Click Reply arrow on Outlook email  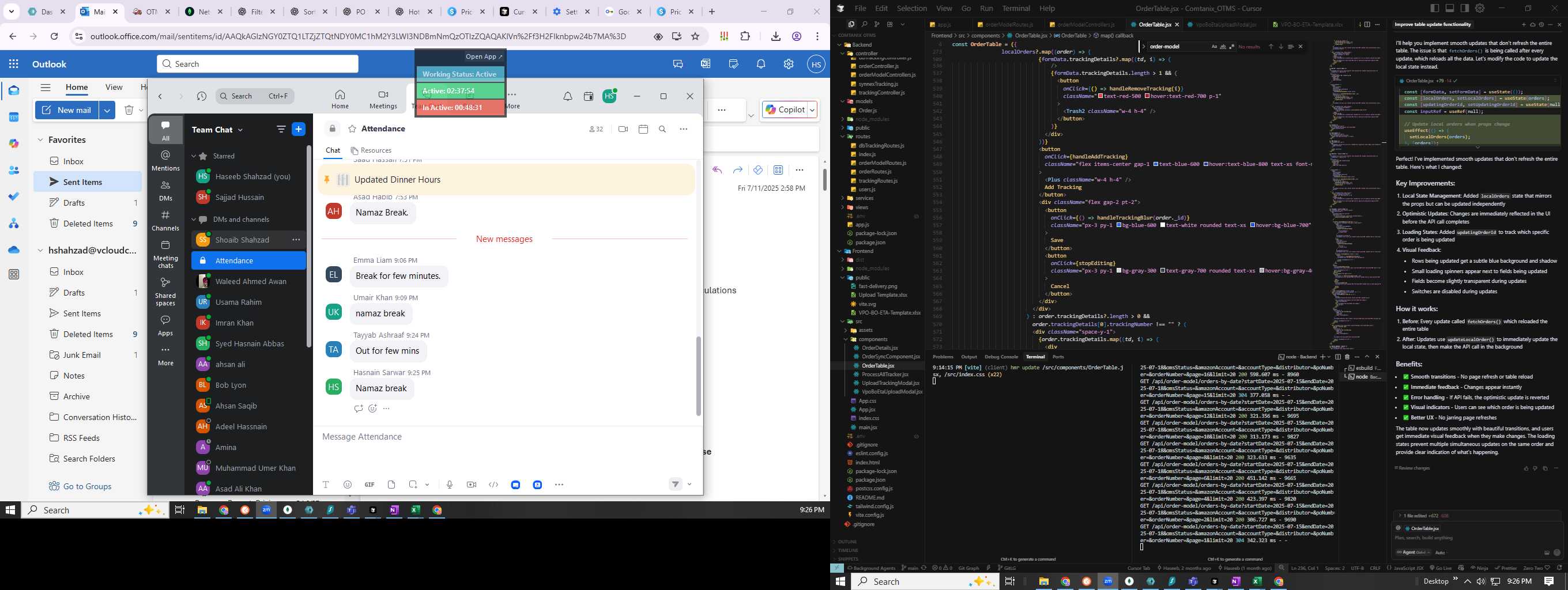(717, 170)
